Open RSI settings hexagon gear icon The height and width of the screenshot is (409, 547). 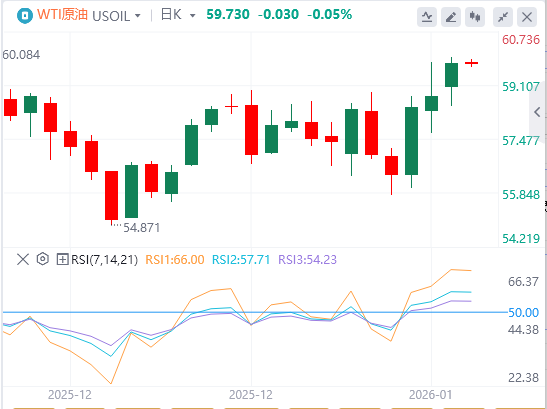(43, 259)
